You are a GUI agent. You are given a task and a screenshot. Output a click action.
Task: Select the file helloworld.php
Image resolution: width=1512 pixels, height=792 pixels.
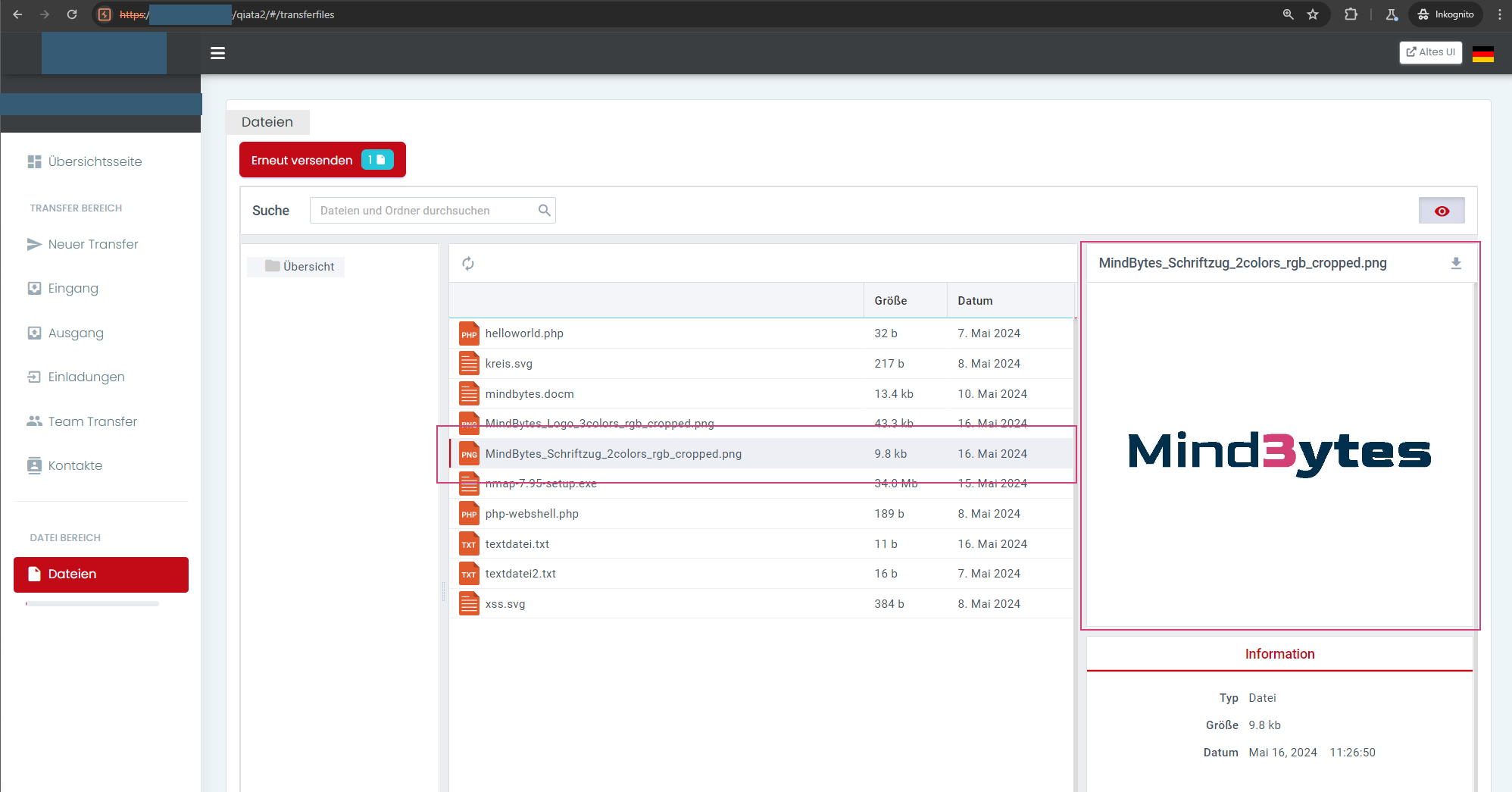[x=762, y=333]
